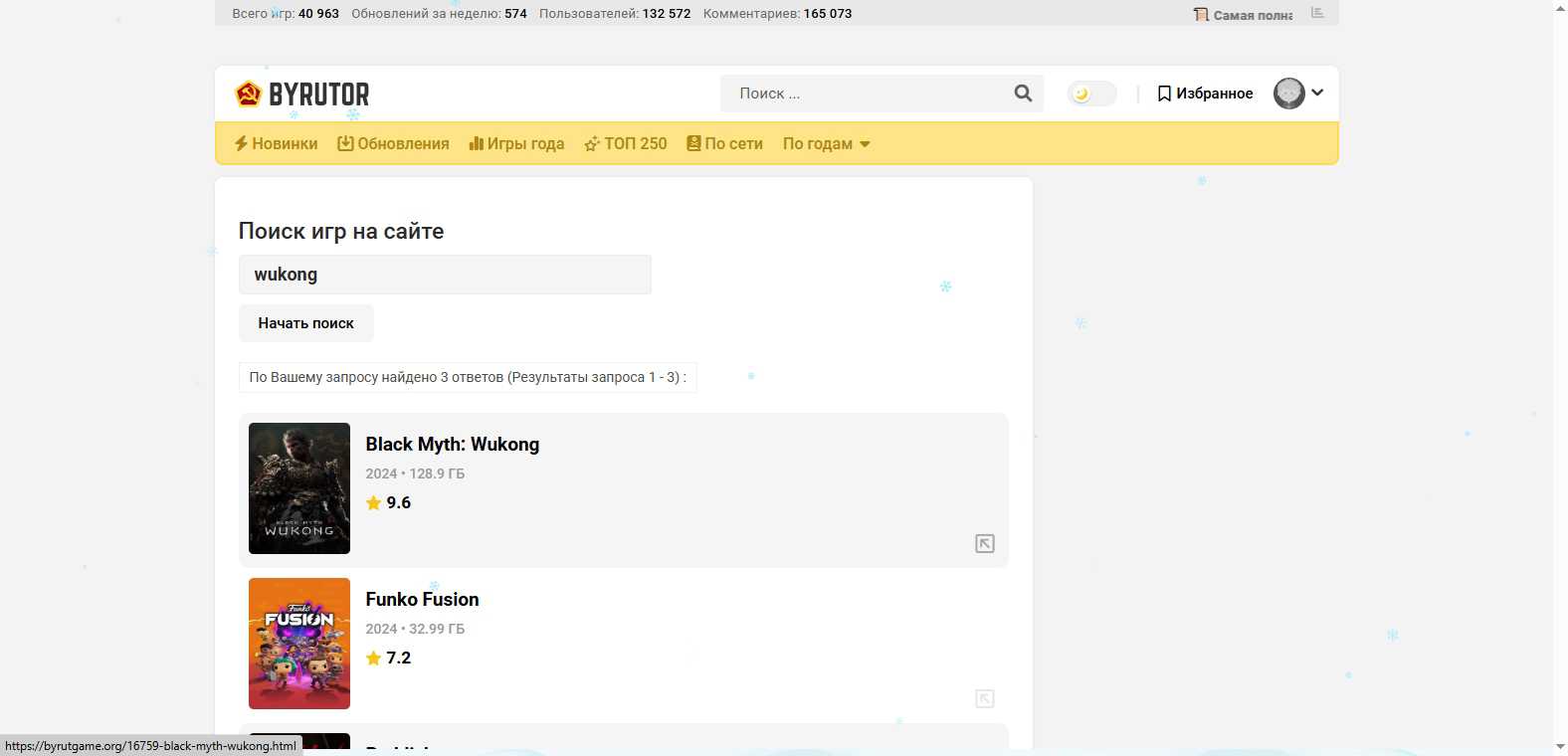Viewport: 1568px width, 756px height.
Task: Click the 'Всего игр: 40 963' statistic
Action: [x=286, y=14]
